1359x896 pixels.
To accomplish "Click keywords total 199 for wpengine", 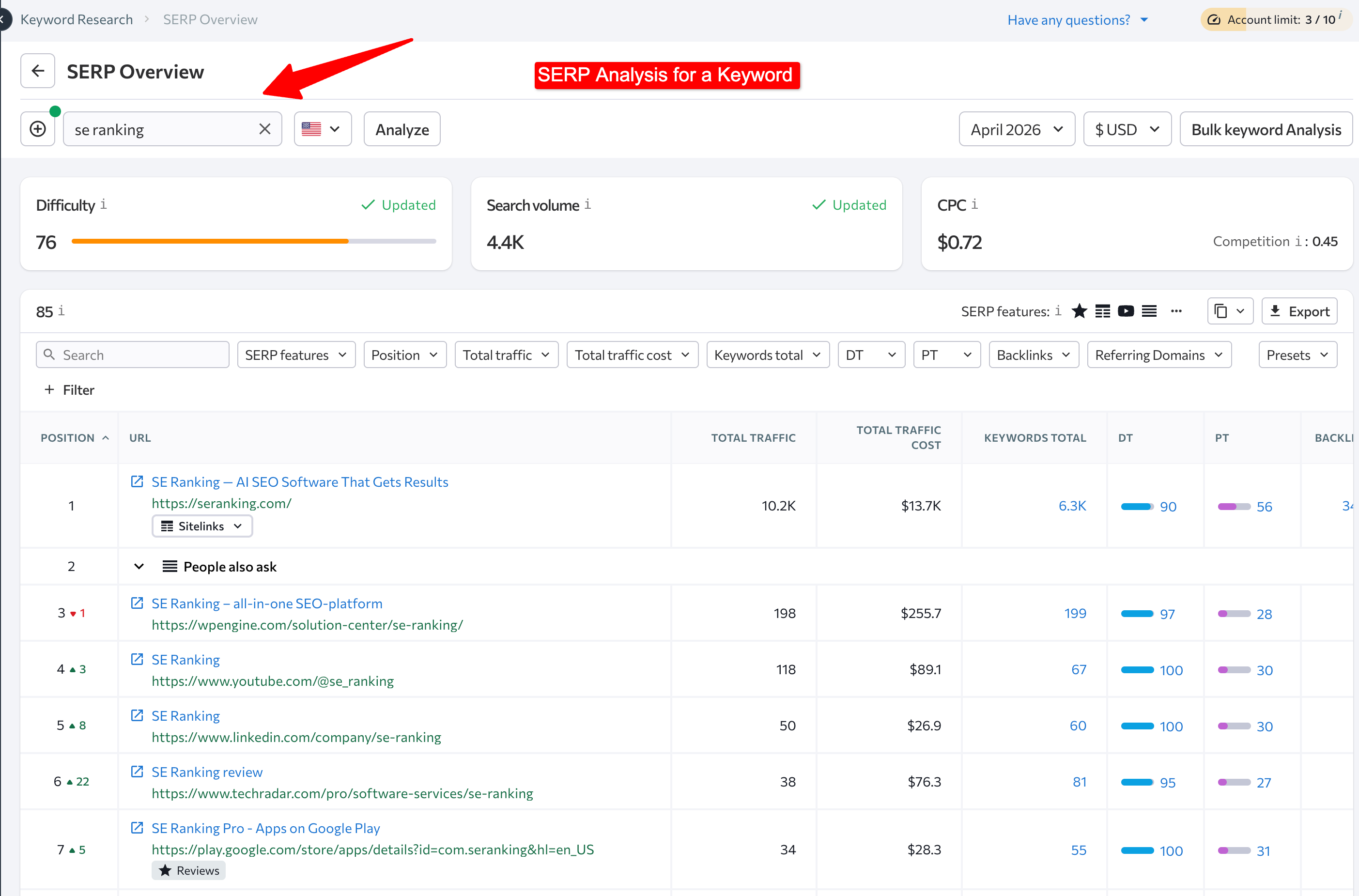I will coord(1075,613).
